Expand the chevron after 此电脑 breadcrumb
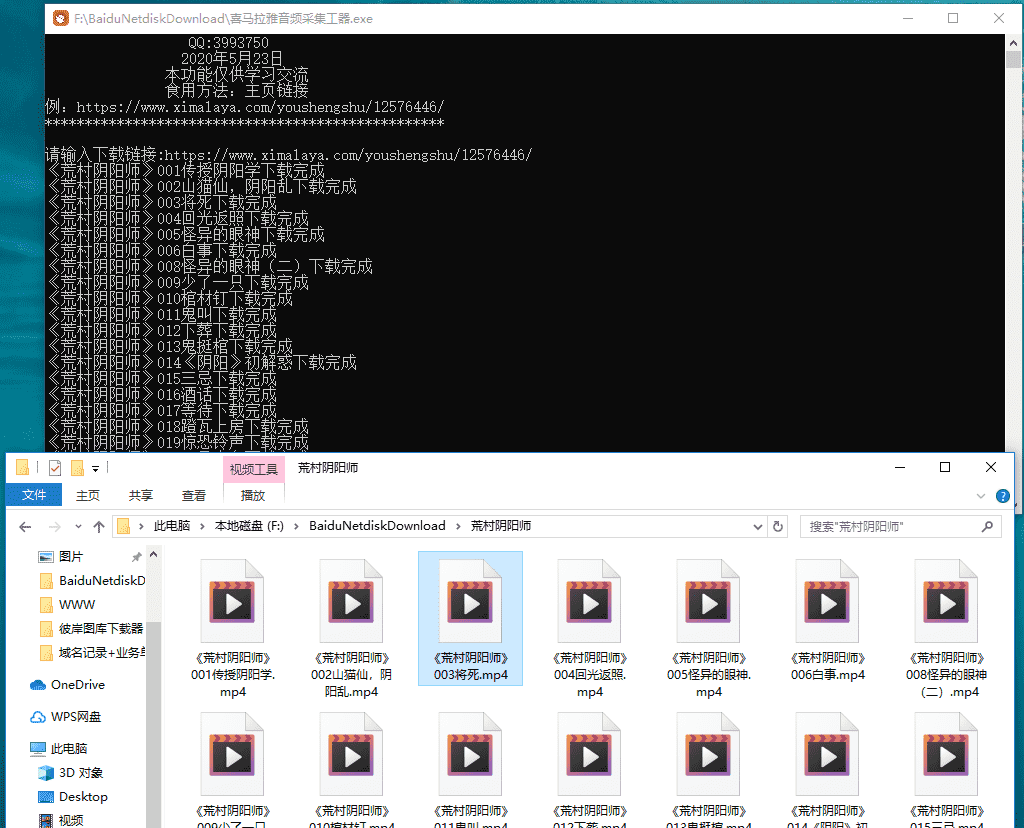Image resolution: width=1024 pixels, height=828 pixels. 202,526
